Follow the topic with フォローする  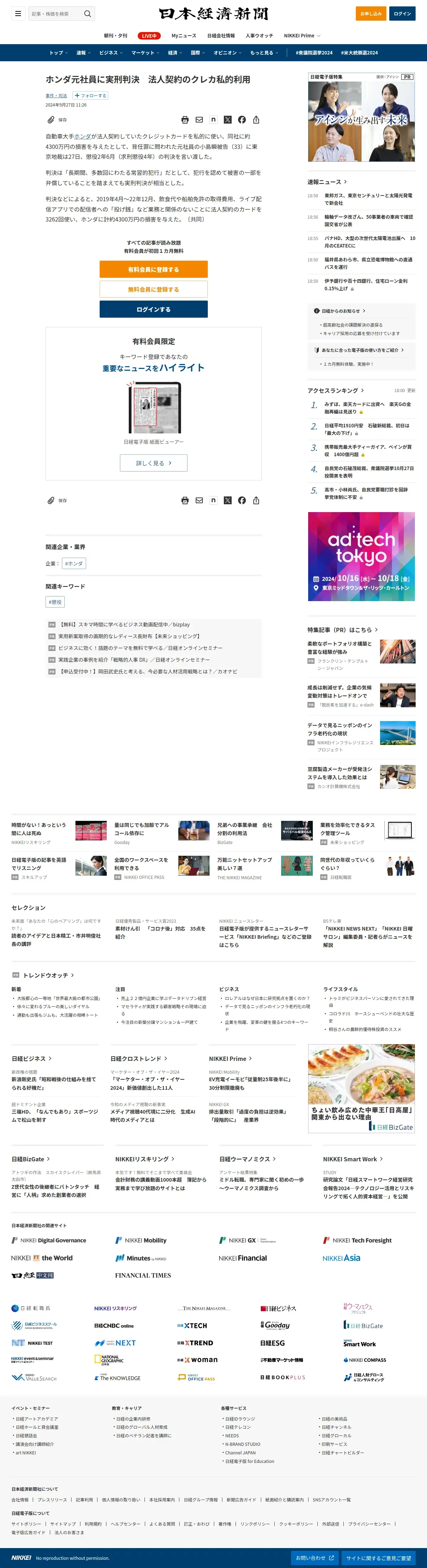click(91, 95)
